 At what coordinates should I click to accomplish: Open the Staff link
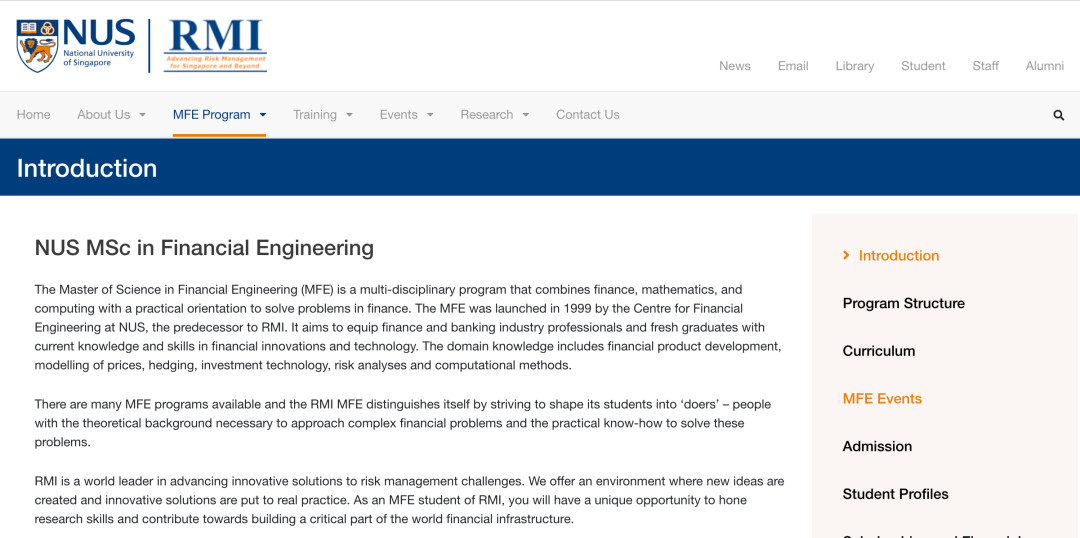986,66
